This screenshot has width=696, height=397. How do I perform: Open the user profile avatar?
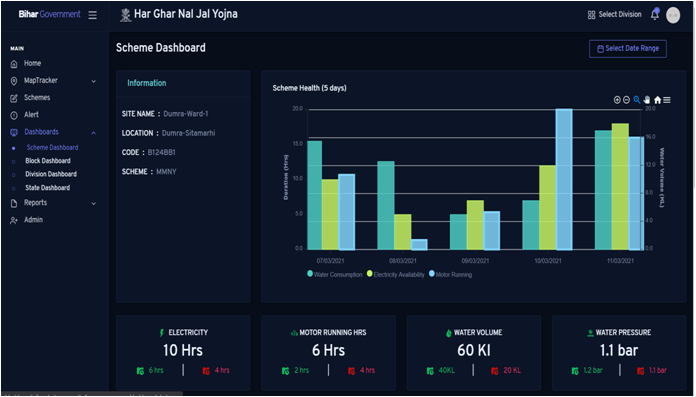click(673, 15)
